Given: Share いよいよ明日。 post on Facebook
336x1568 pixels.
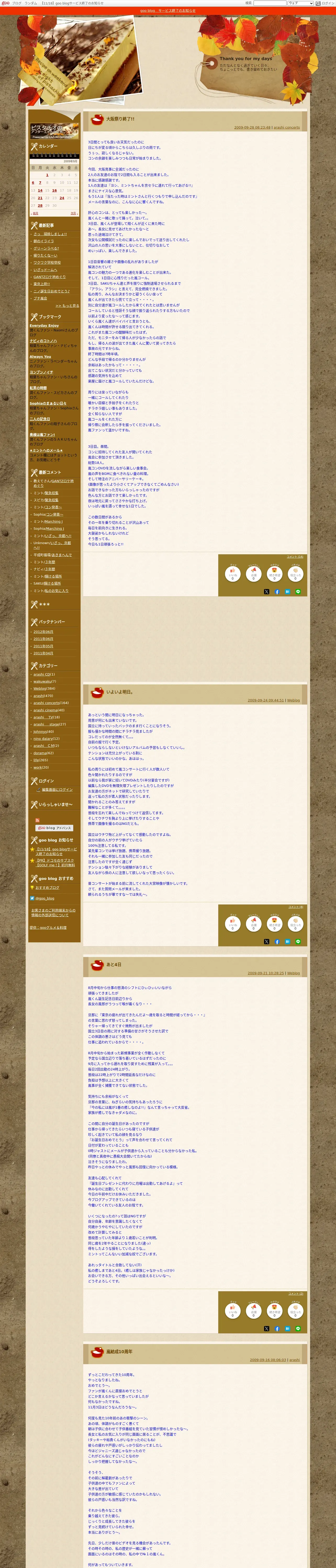Looking at the screenshot, I should 277,942.
